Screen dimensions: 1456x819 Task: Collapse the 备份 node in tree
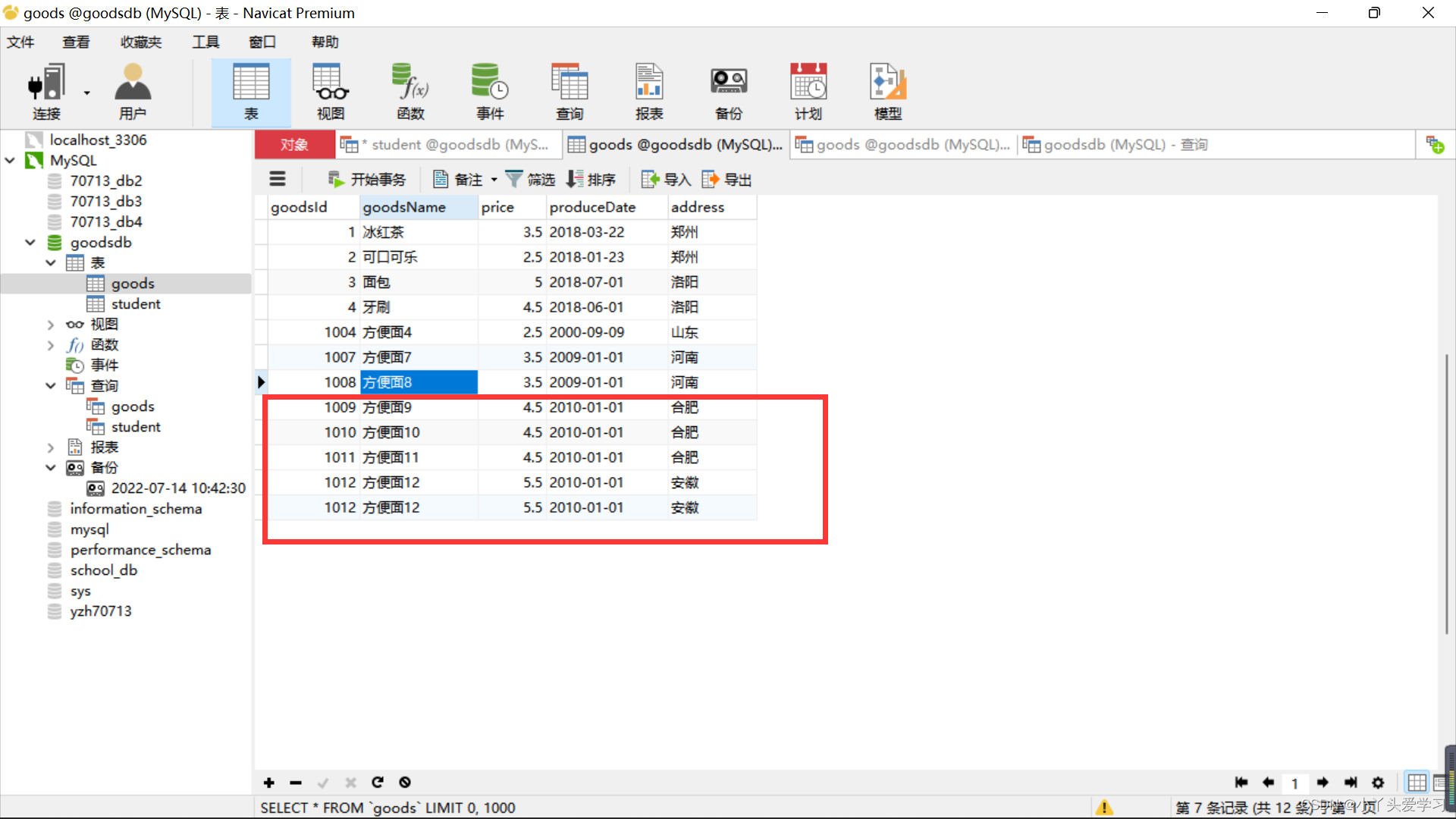tap(51, 468)
